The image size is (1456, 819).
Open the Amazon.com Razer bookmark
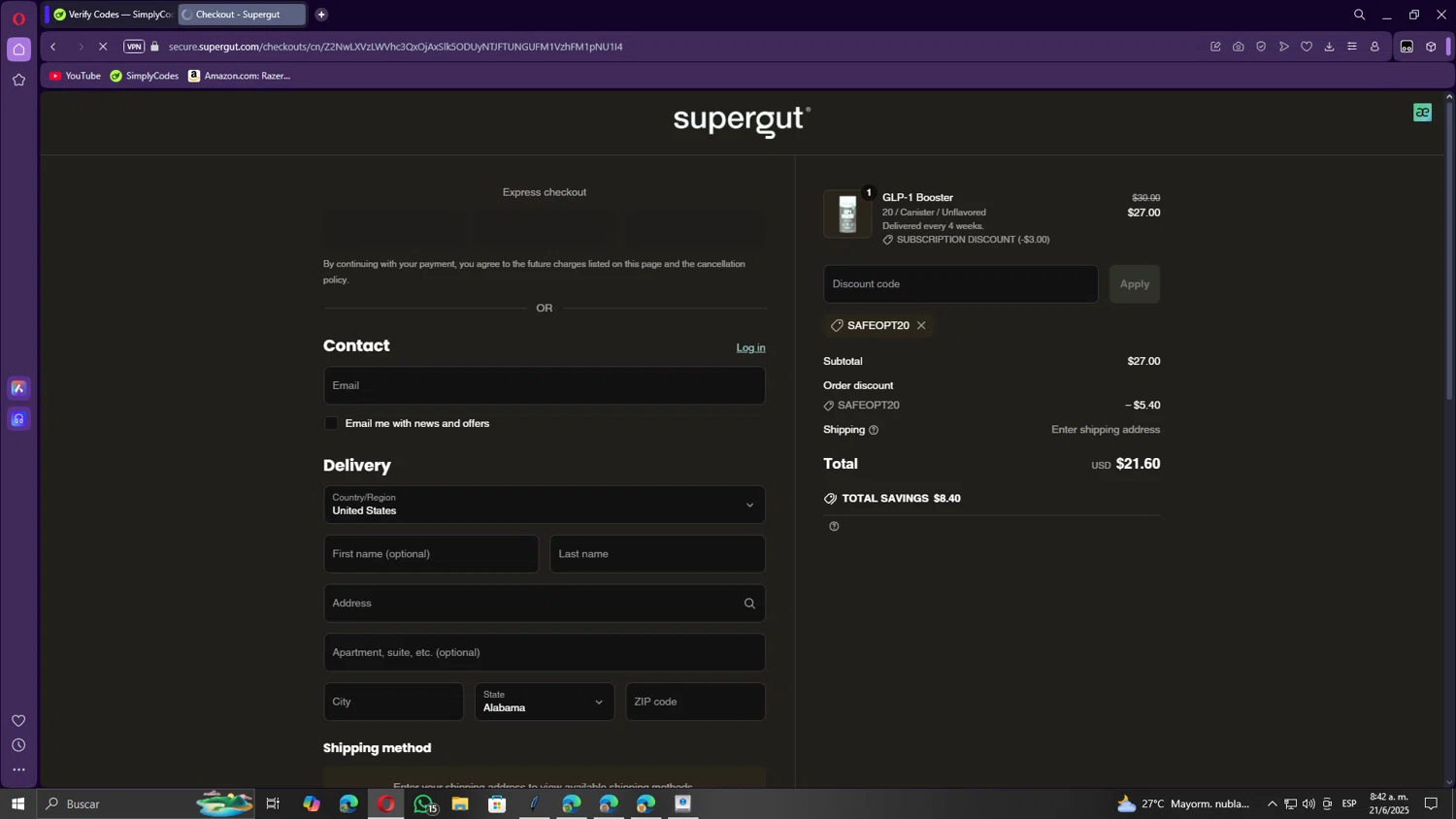coord(239,76)
